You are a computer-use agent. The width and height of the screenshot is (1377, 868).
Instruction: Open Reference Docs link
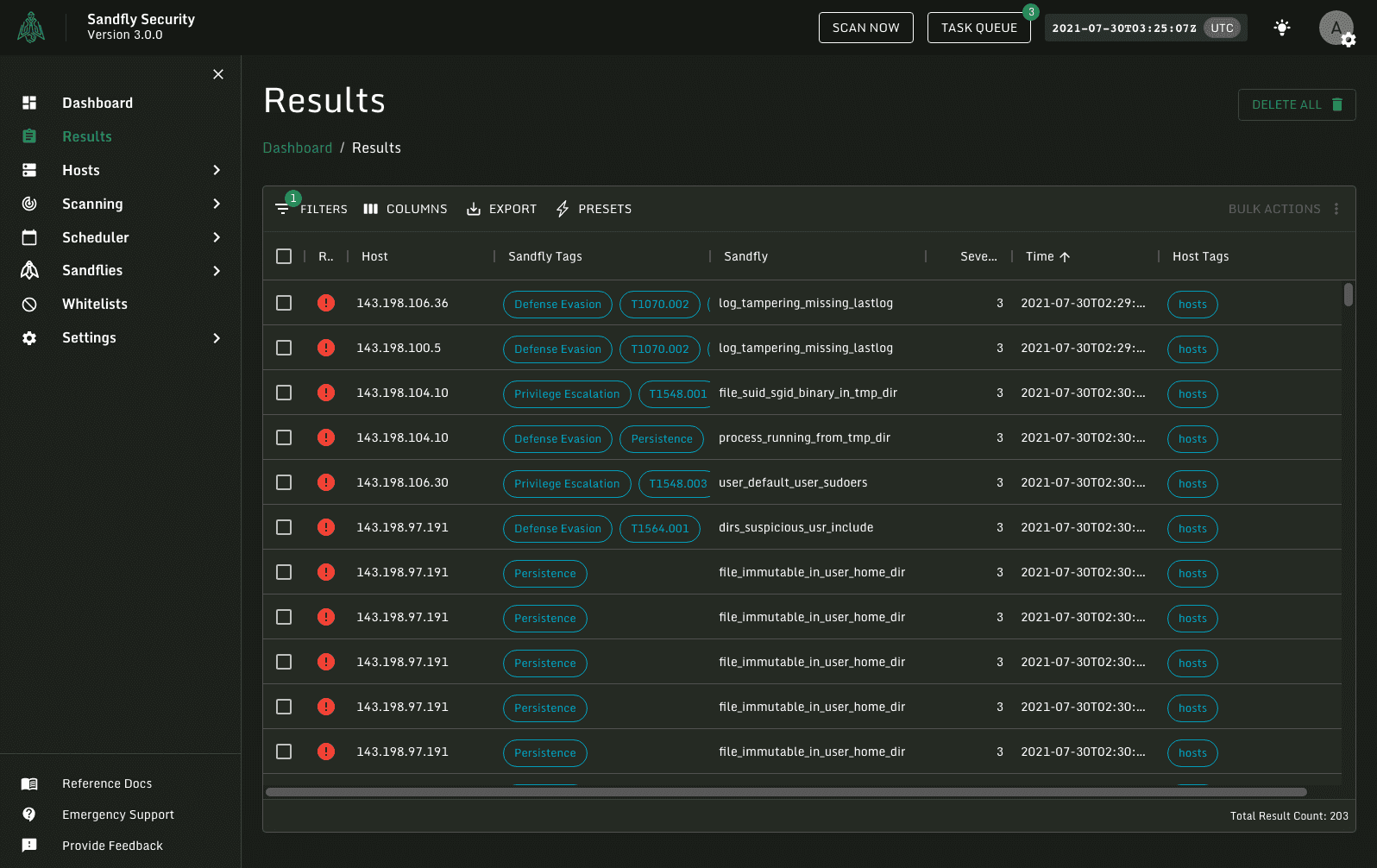pyautogui.click(x=107, y=783)
